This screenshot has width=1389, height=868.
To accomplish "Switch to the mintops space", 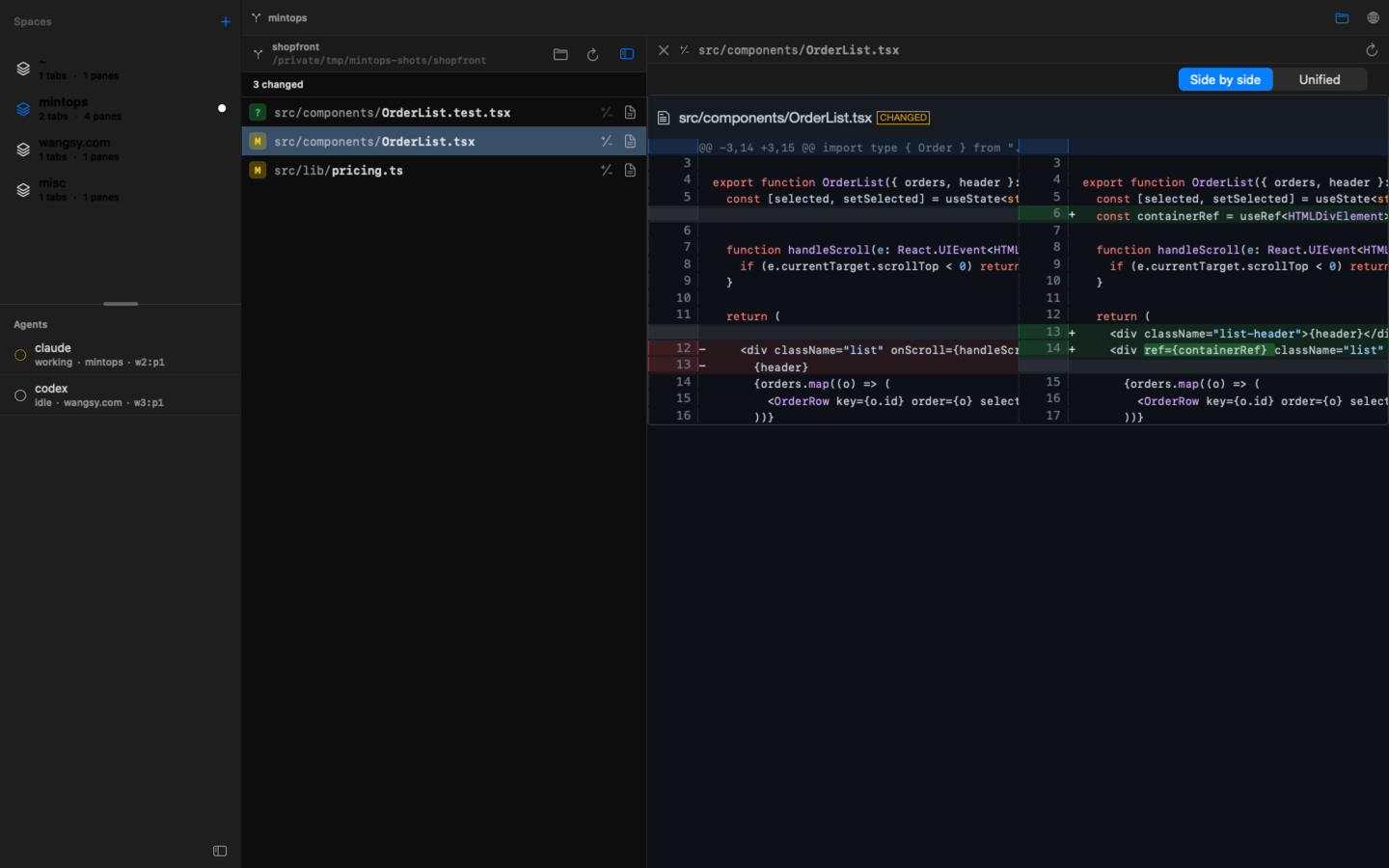I will pyautogui.click(x=121, y=109).
